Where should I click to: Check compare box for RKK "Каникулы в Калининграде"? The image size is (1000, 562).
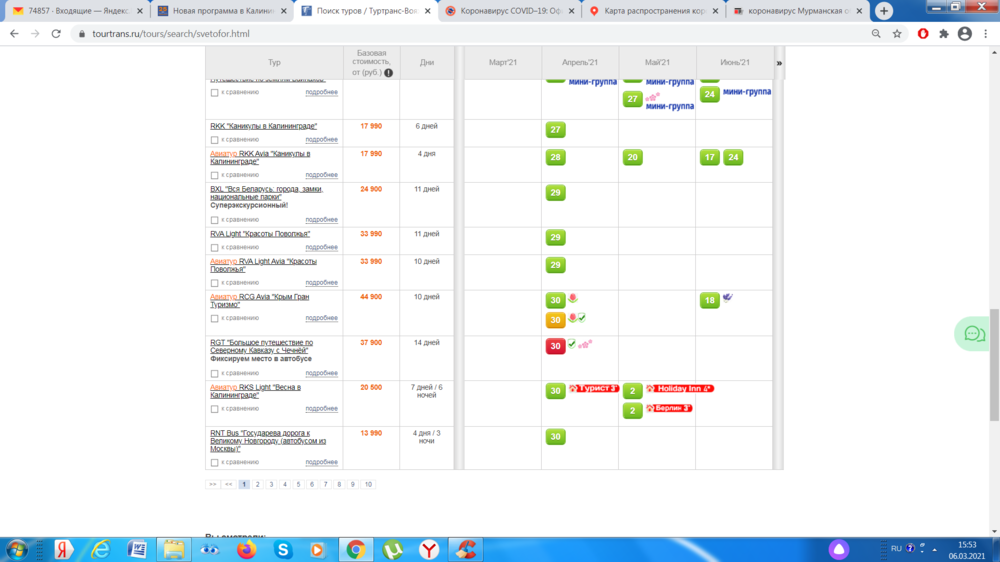(214, 140)
